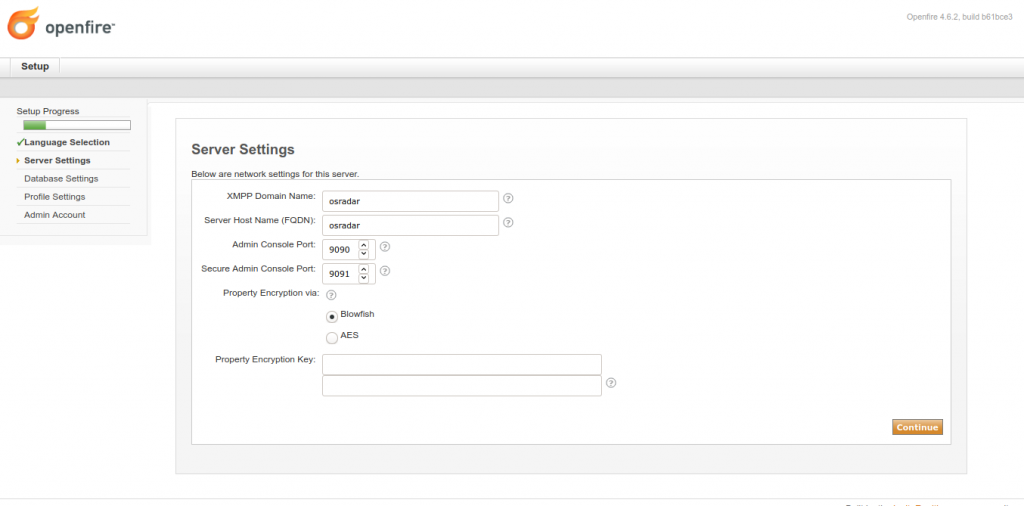Go to Database Settings step in sidebar
Image resolution: width=1024 pixels, height=506 pixels.
click(61, 179)
